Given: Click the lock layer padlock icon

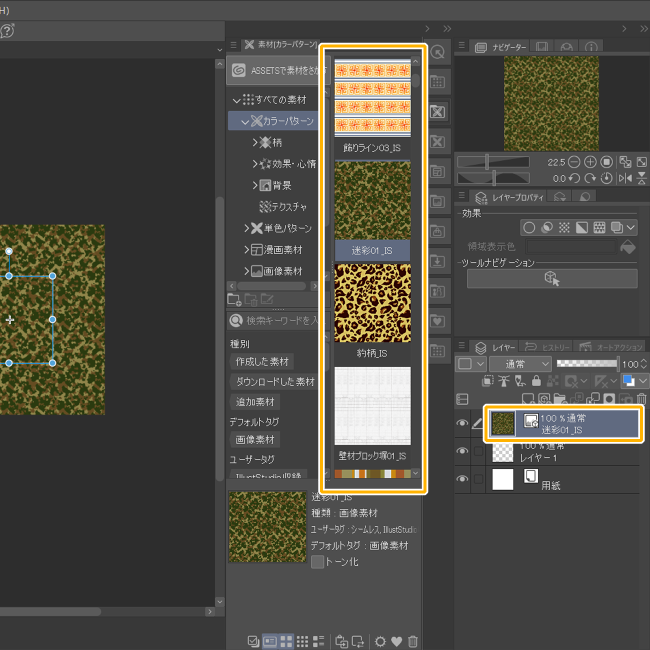Looking at the screenshot, I should click(536, 381).
